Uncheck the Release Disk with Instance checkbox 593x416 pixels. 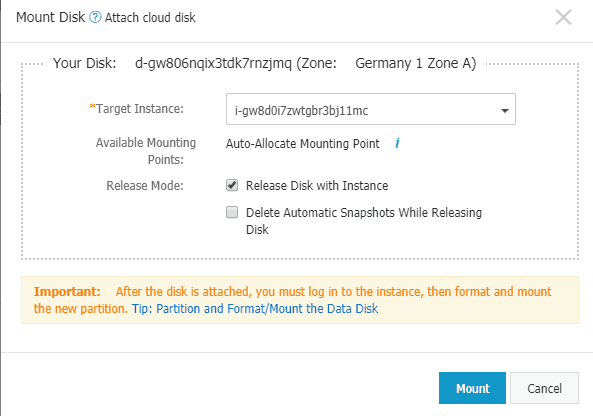pyautogui.click(x=232, y=185)
